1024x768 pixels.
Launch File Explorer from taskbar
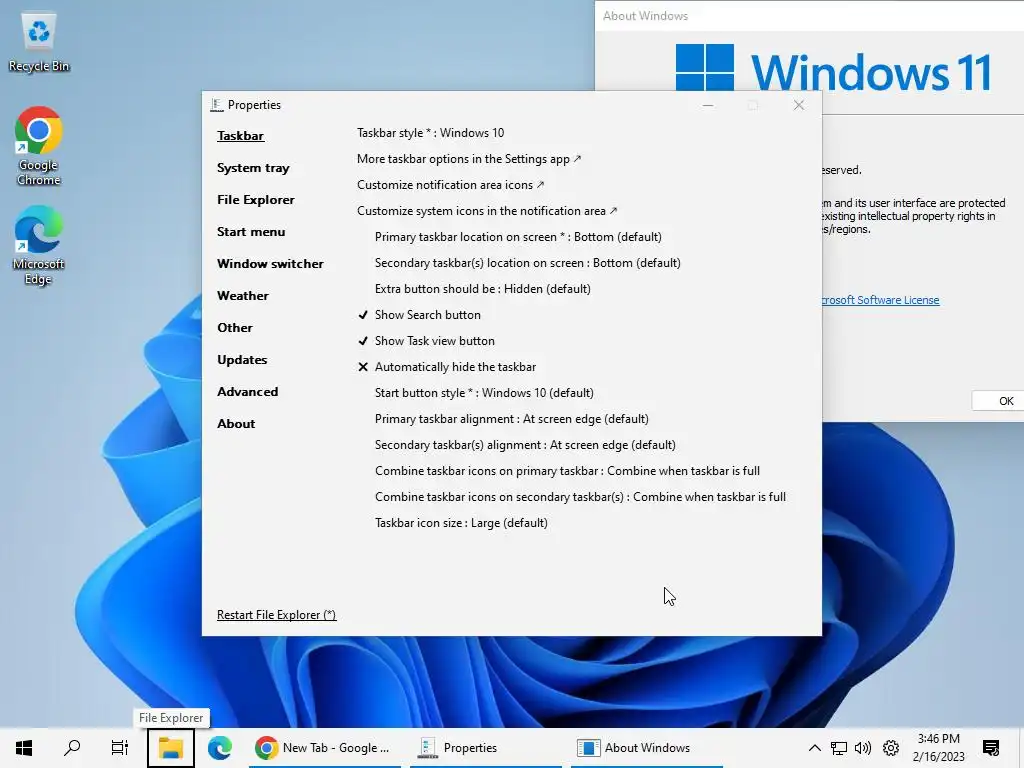point(170,748)
